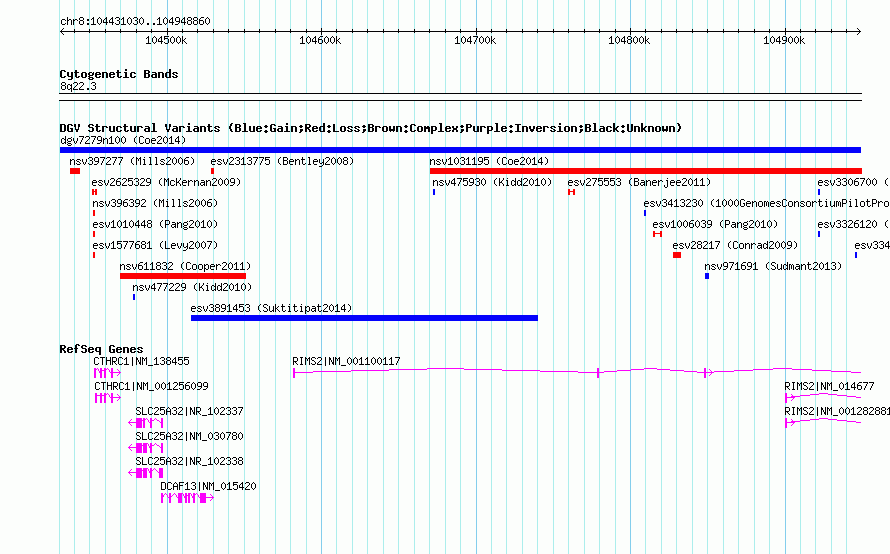This screenshot has width=890, height=554.
Task: Click the nsv611832 (Cooper2011) label text
Action: [x=185, y=266]
